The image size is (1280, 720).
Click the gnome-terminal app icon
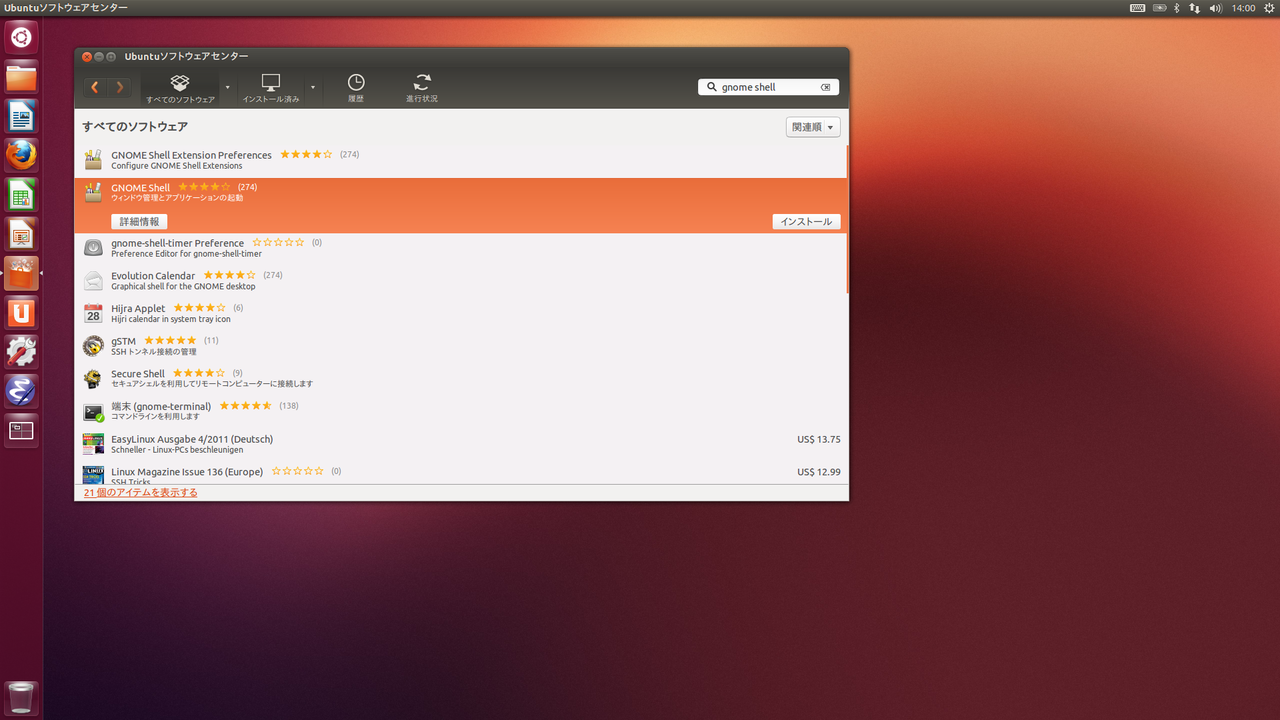tap(93, 411)
